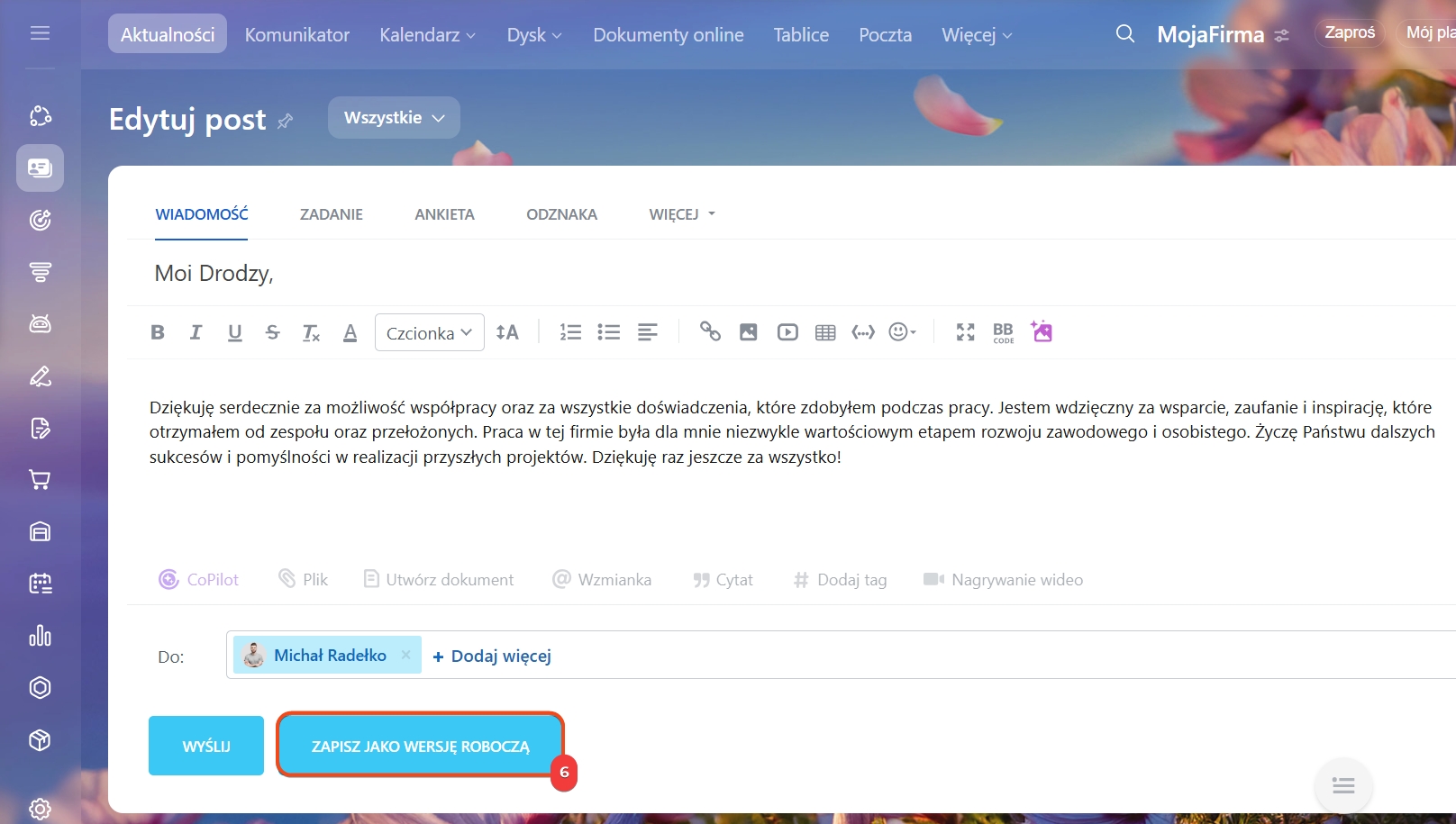Open search with magnifier icon

(x=1124, y=34)
